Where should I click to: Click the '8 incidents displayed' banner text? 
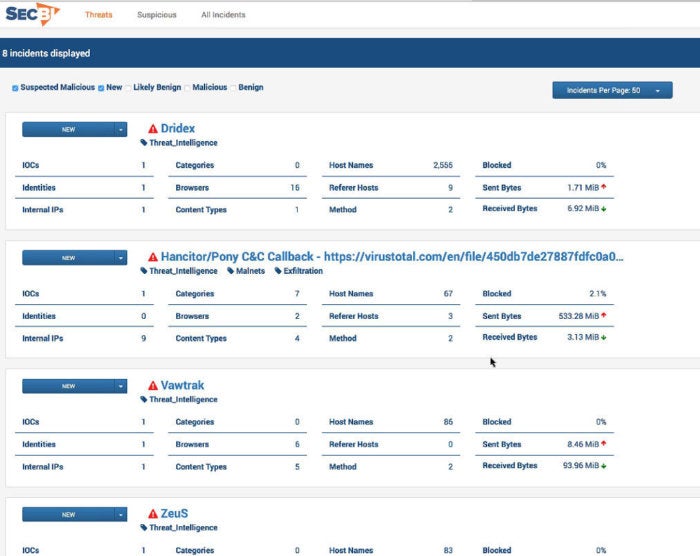pos(46,53)
